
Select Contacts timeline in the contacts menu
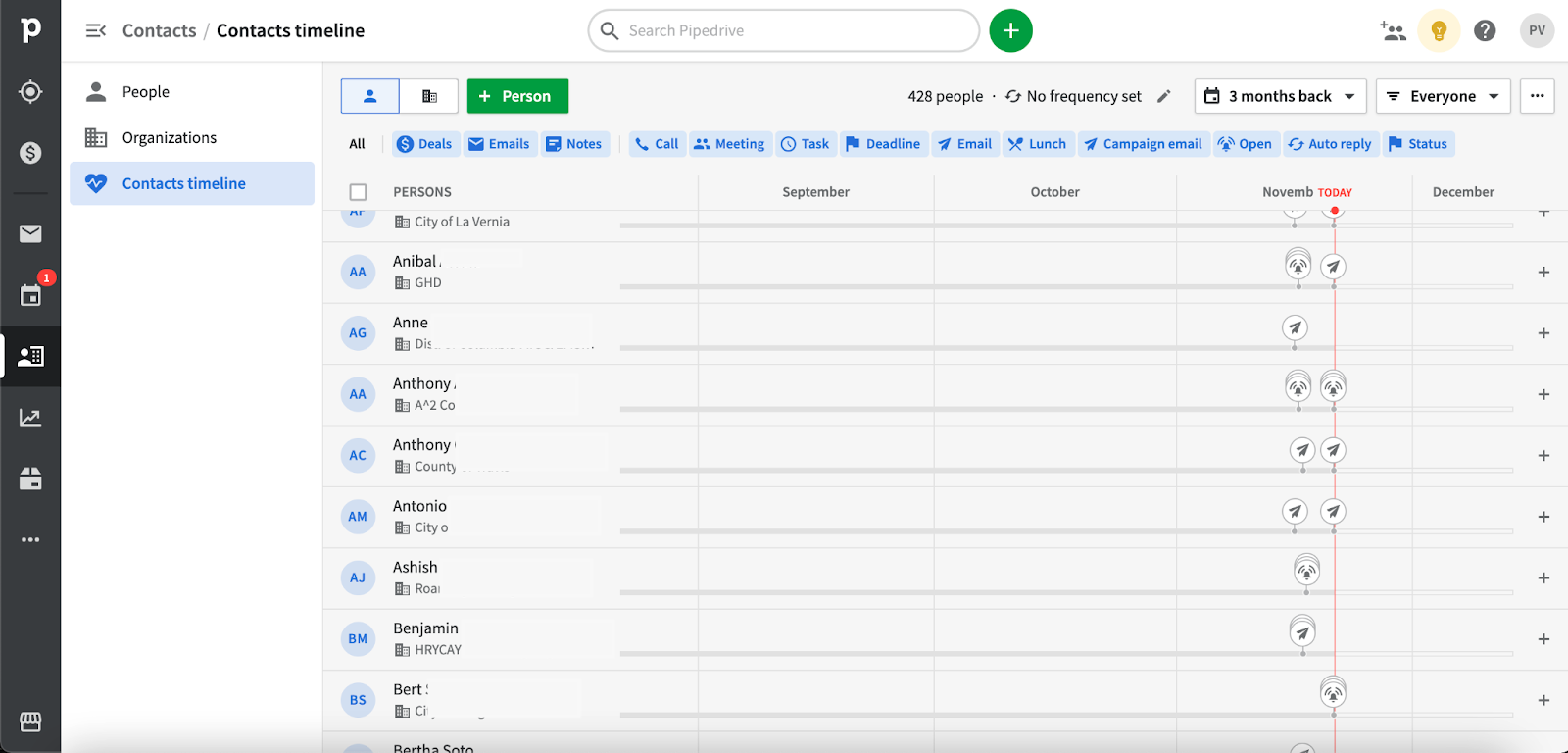[192, 183]
